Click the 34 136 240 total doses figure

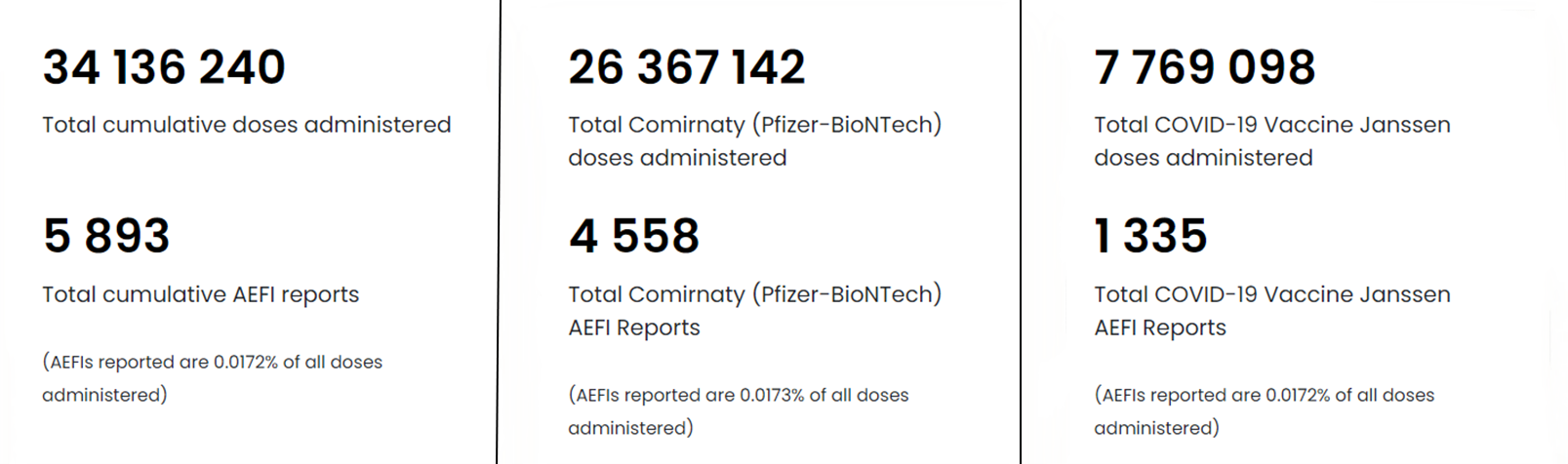point(164,67)
